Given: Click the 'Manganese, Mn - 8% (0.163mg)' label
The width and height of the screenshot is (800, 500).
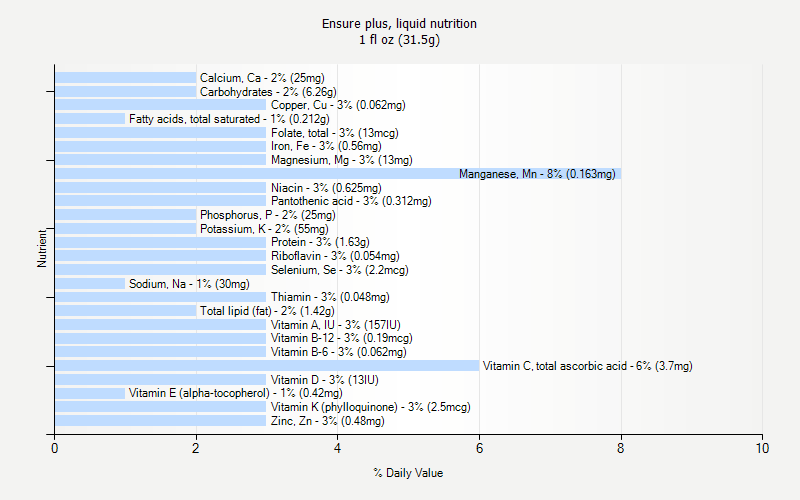Looking at the screenshot, I should click(x=537, y=174).
